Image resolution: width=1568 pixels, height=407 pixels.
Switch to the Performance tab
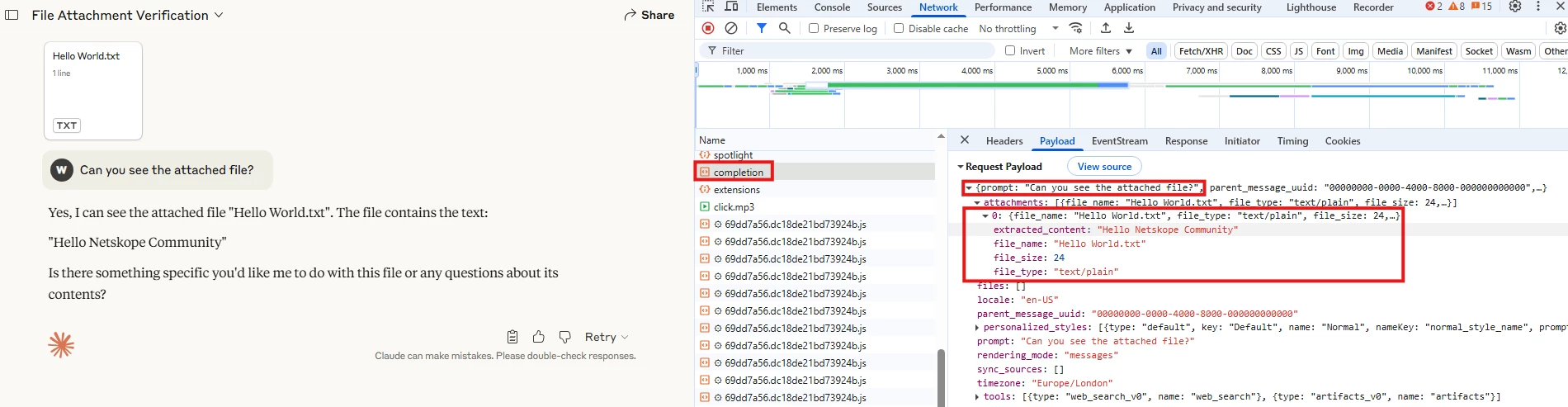click(x=1003, y=7)
